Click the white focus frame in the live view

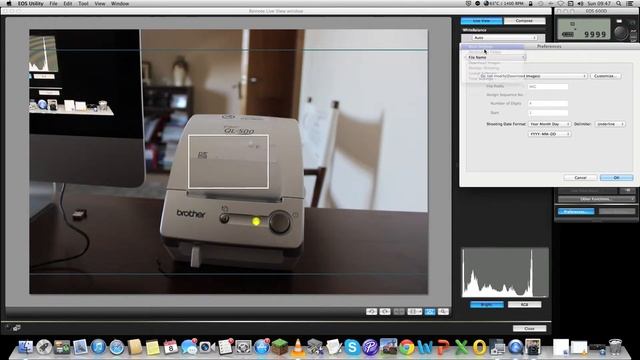point(228,162)
